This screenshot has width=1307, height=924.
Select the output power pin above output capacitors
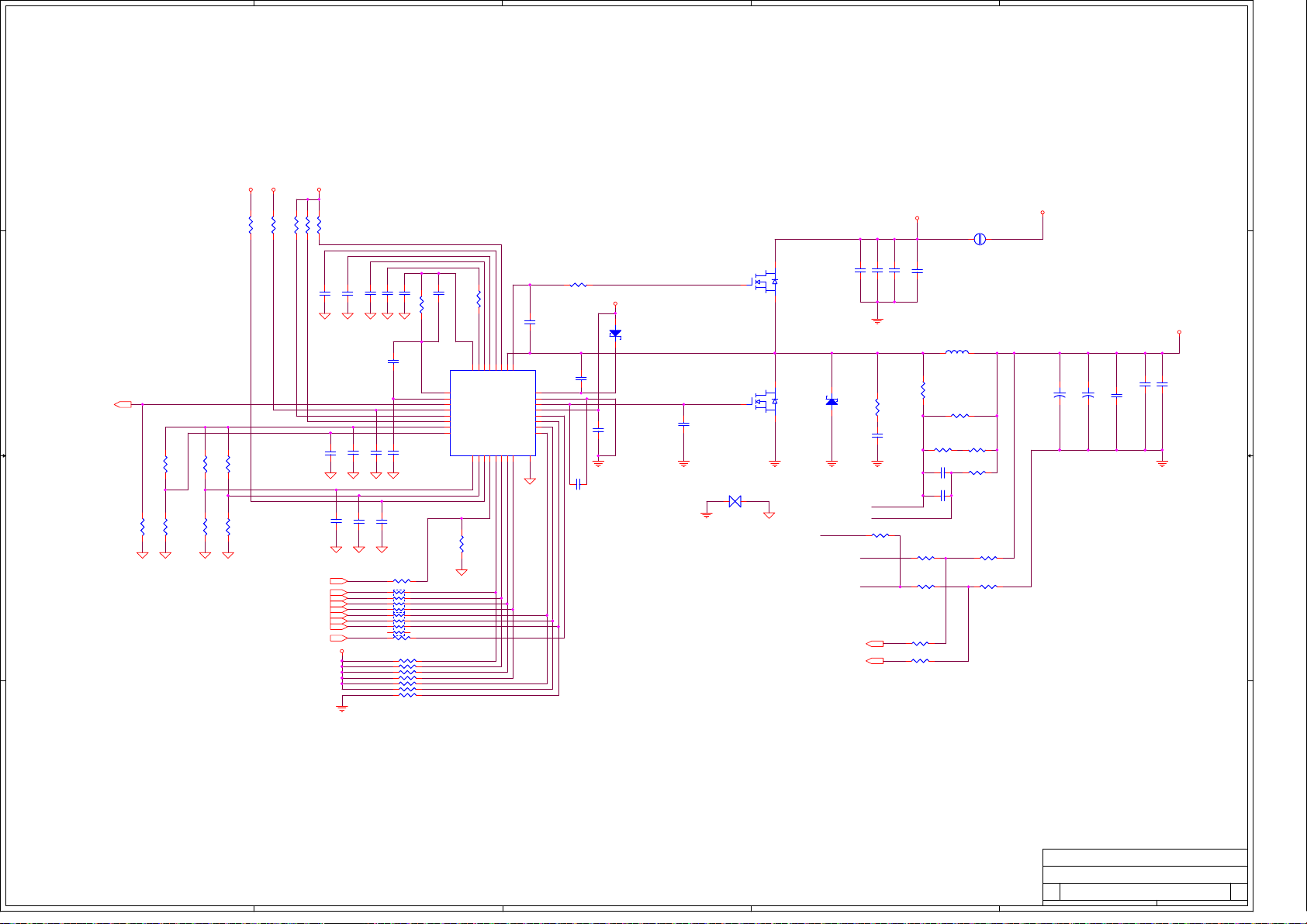(x=1179, y=332)
